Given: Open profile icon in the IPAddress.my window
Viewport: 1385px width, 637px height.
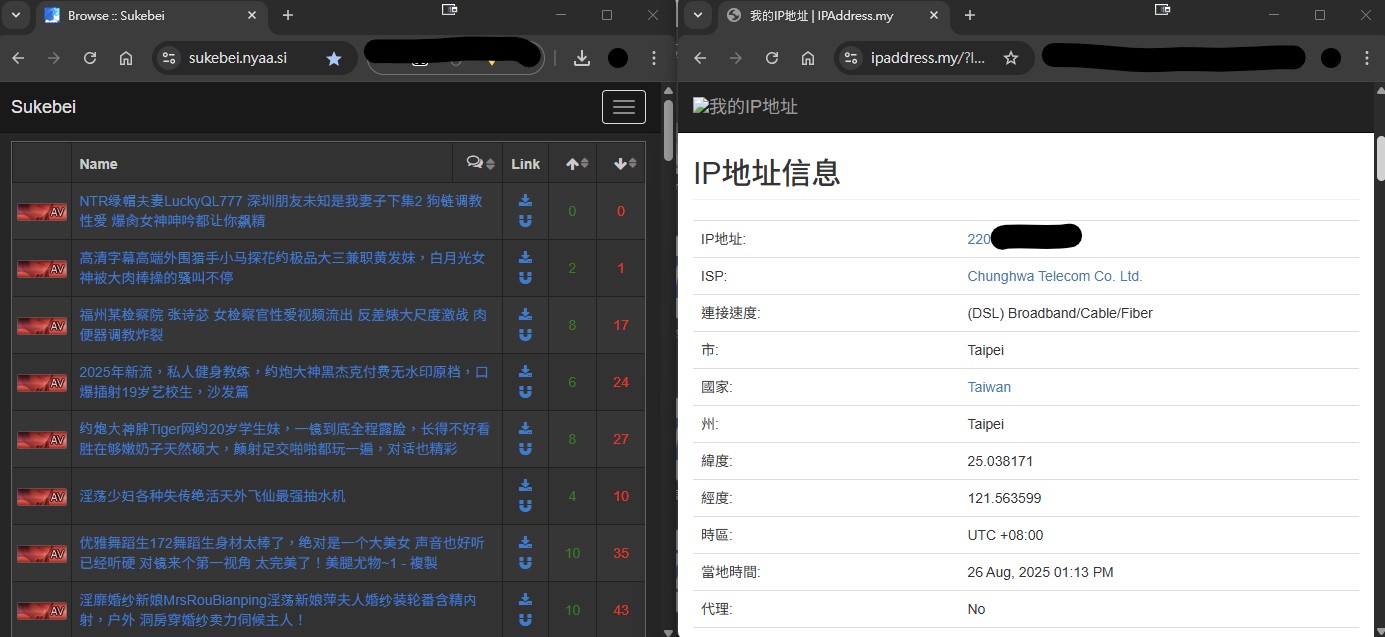Looking at the screenshot, I should [1330, 58].
